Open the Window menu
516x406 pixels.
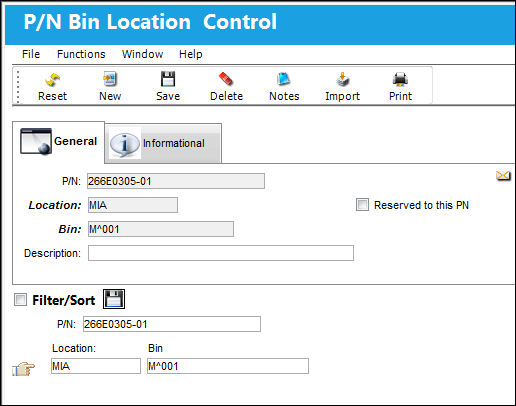point(142,54)
